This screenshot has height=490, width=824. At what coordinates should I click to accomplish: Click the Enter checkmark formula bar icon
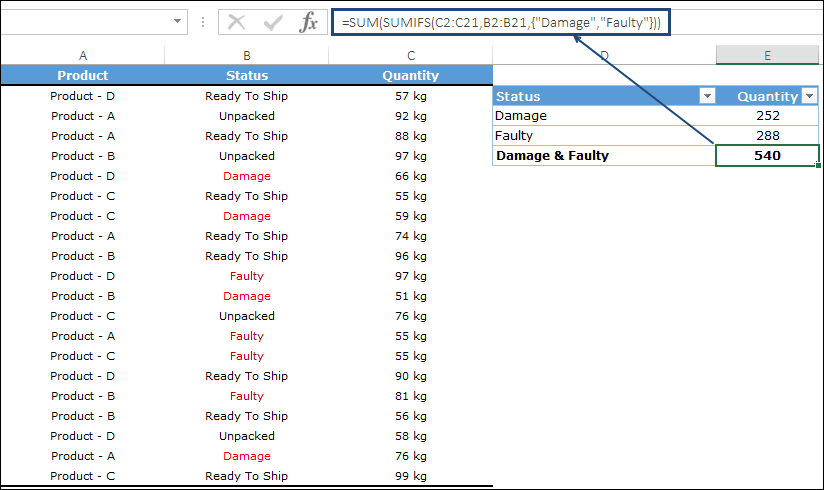tap(273, 23)
